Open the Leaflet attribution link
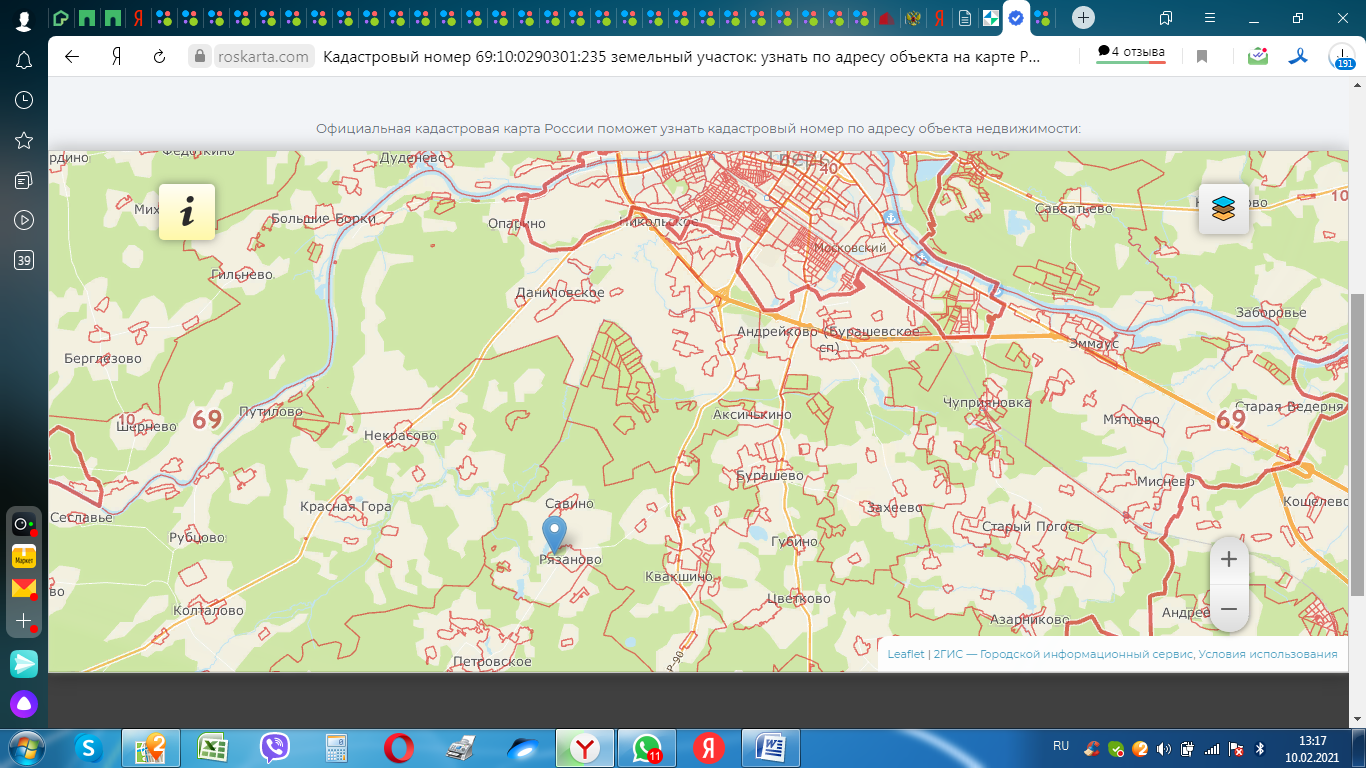 tap(906, 654)
